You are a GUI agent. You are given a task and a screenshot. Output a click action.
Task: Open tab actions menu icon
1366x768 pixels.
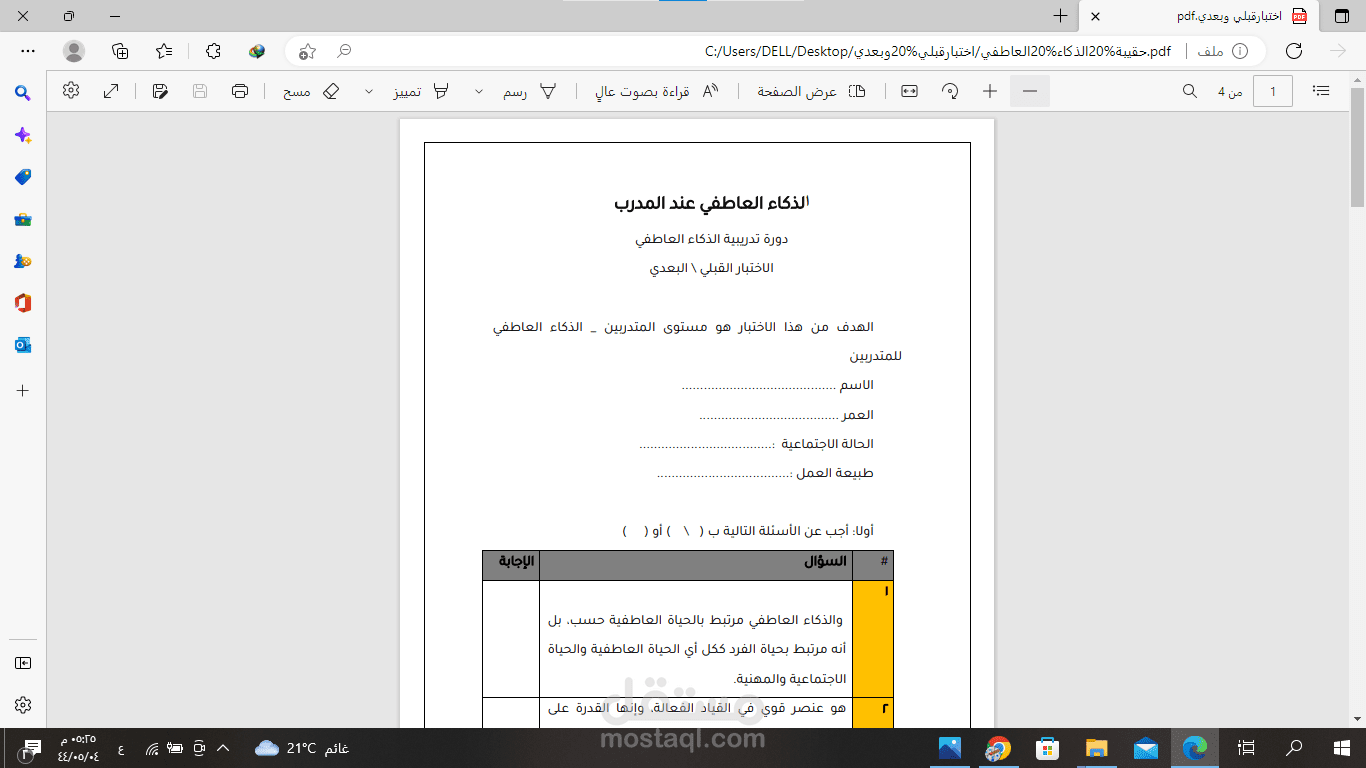[x=1341, y=17]
